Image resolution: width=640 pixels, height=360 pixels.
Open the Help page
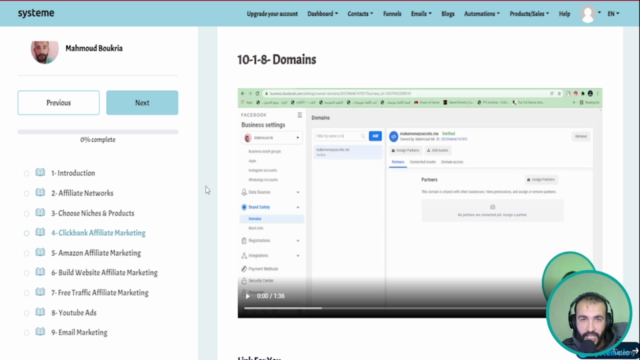[x=564, y=14]
